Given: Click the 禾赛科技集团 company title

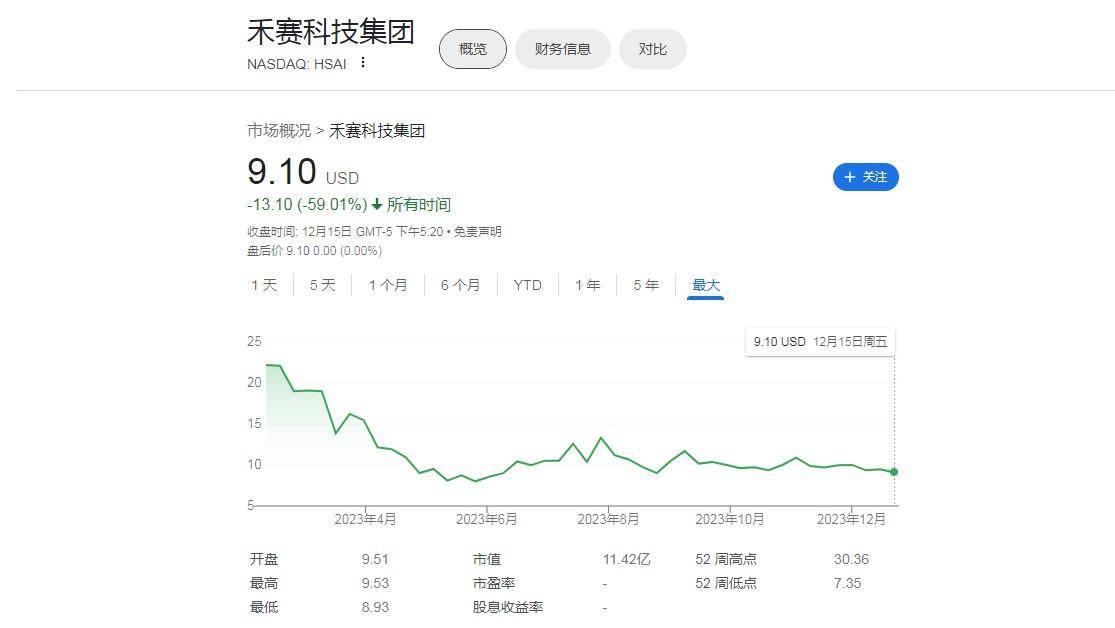Looking at the screenshot, I should point(331,32).
